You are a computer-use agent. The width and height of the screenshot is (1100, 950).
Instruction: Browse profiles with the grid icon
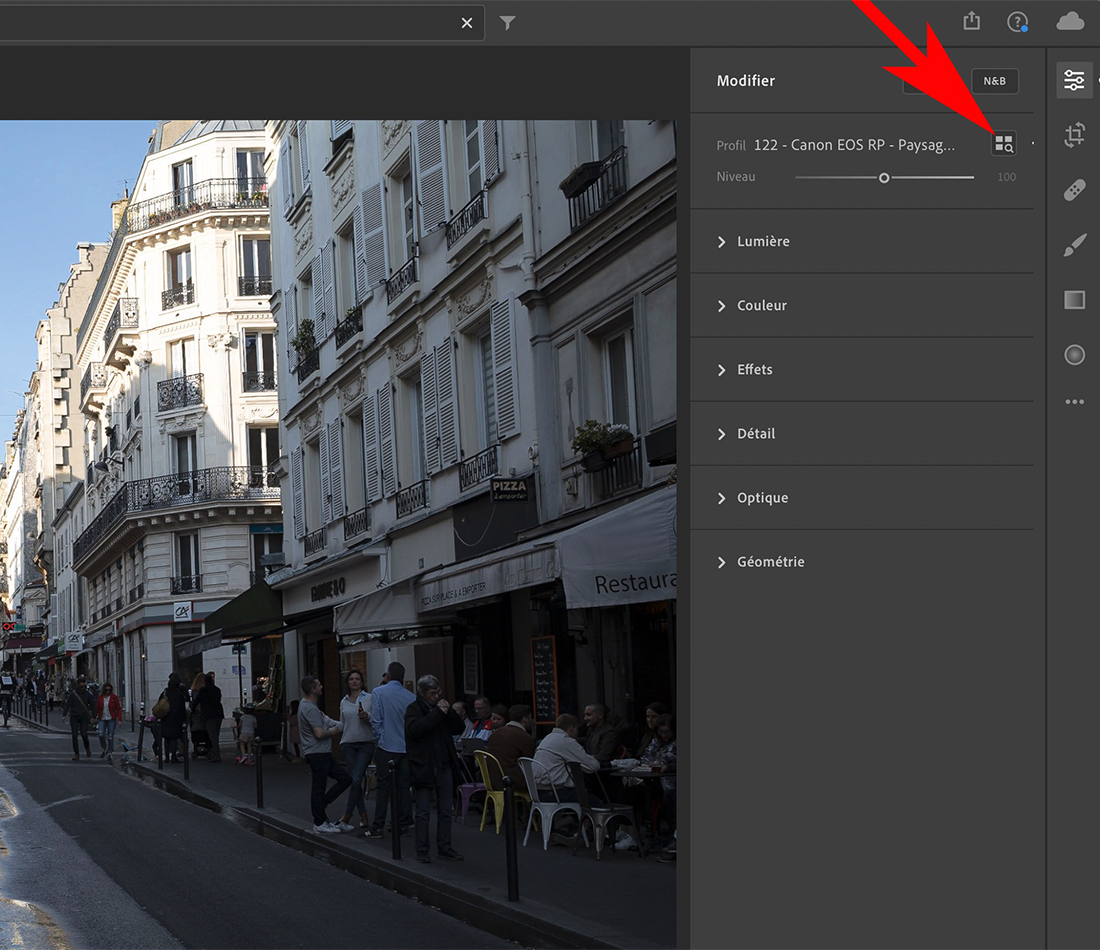tap(1004, 144)
